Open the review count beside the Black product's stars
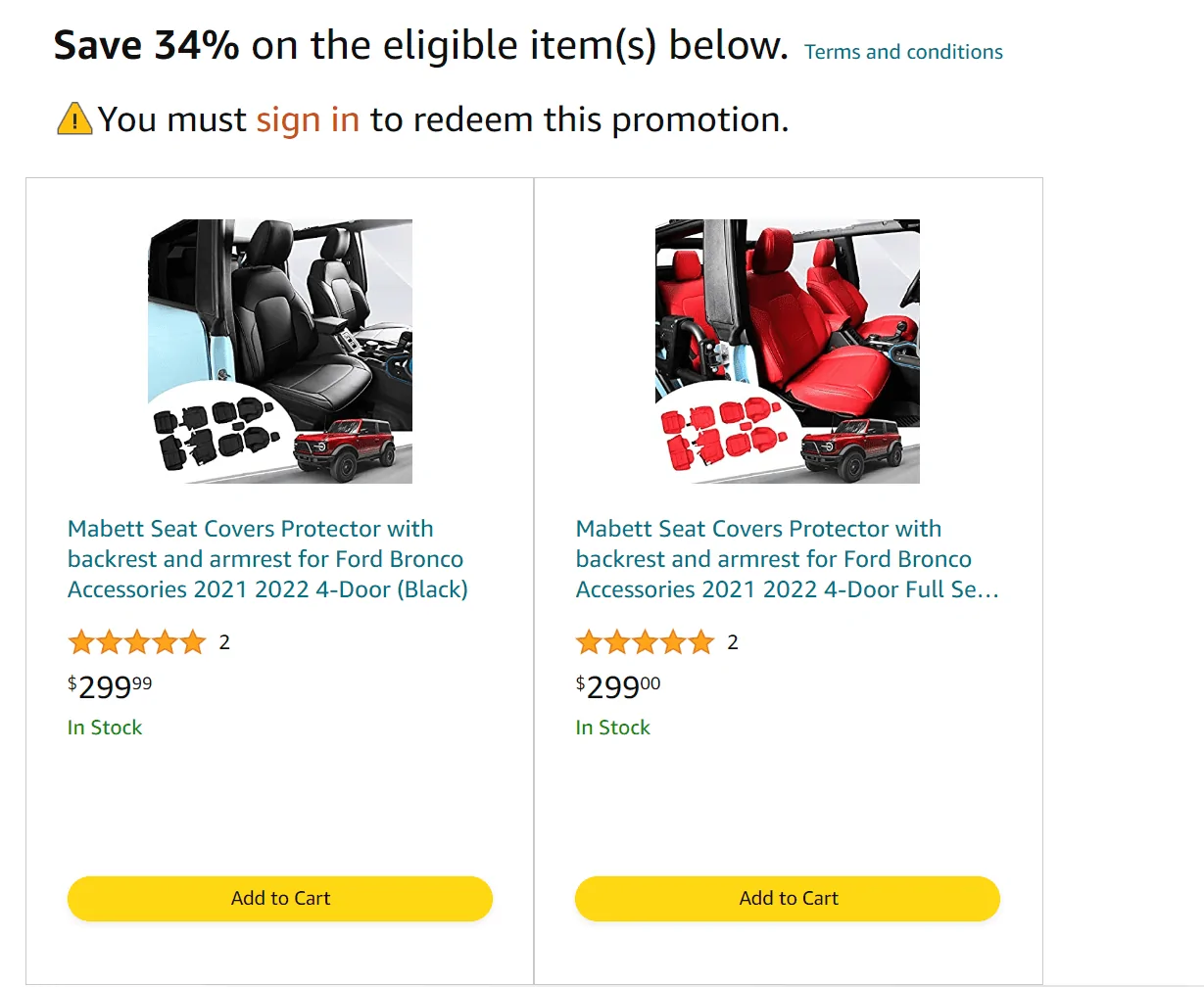Image resolution: width=1204 pixels, height=987 pixels. (x=224, y=642)
